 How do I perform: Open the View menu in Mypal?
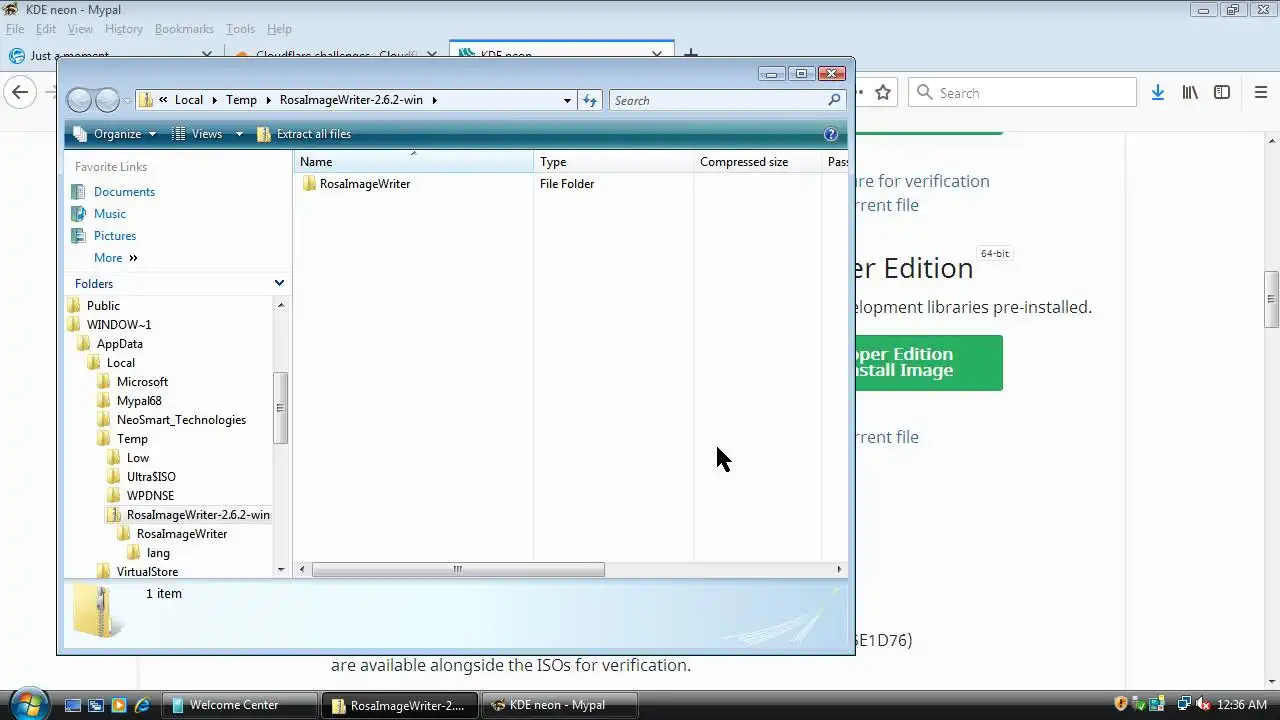pos(80,29)
